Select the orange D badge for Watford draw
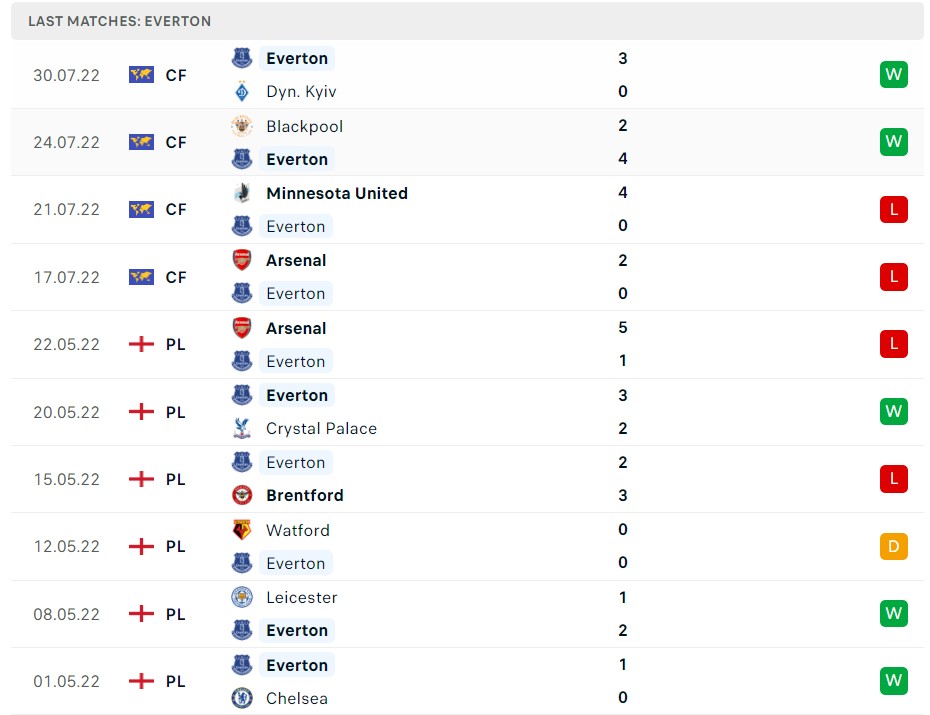This screenshot has width=930, height=715. click(x=893, y=546)
